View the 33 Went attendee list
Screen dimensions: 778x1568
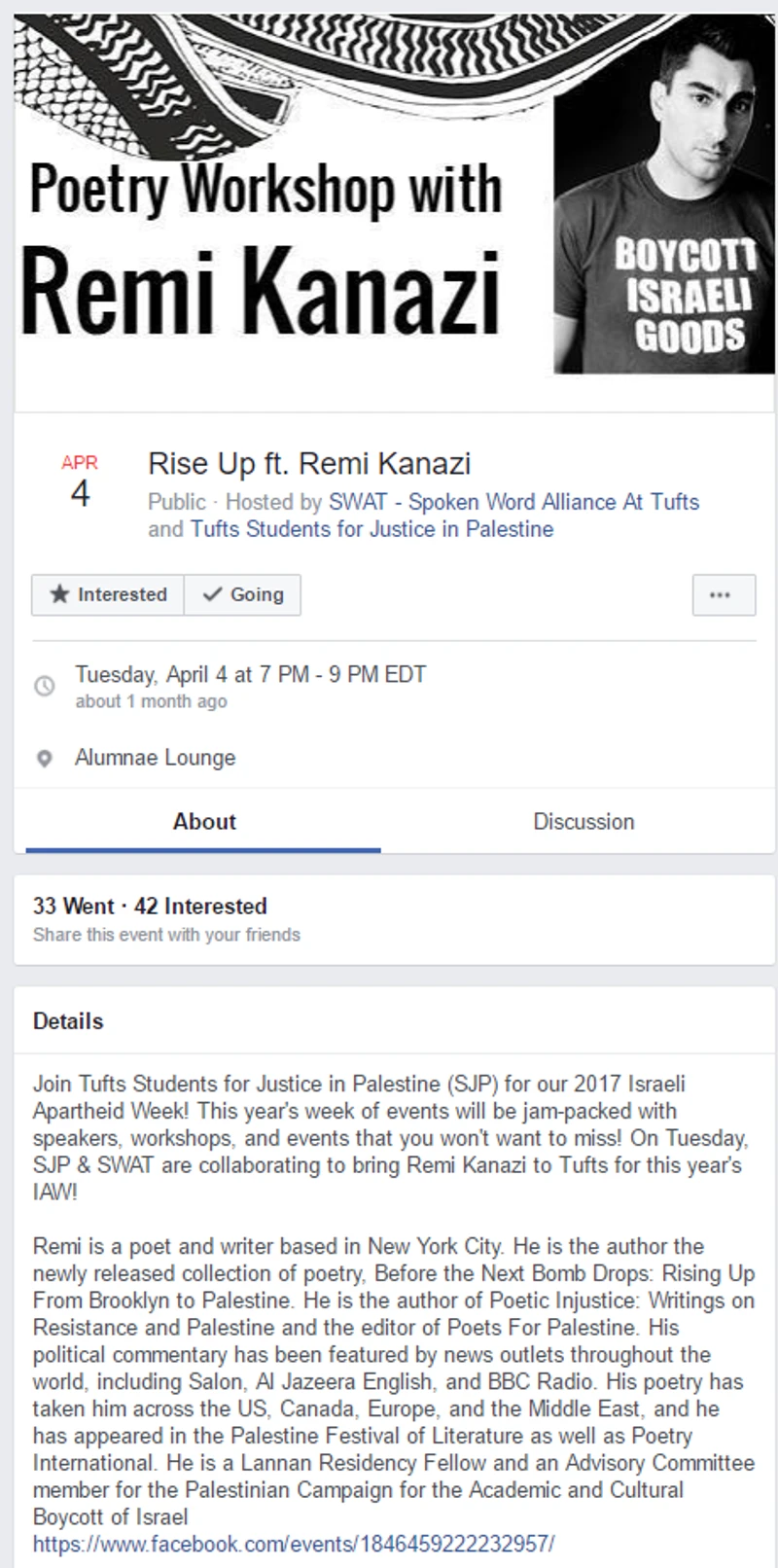click(73, 907)
